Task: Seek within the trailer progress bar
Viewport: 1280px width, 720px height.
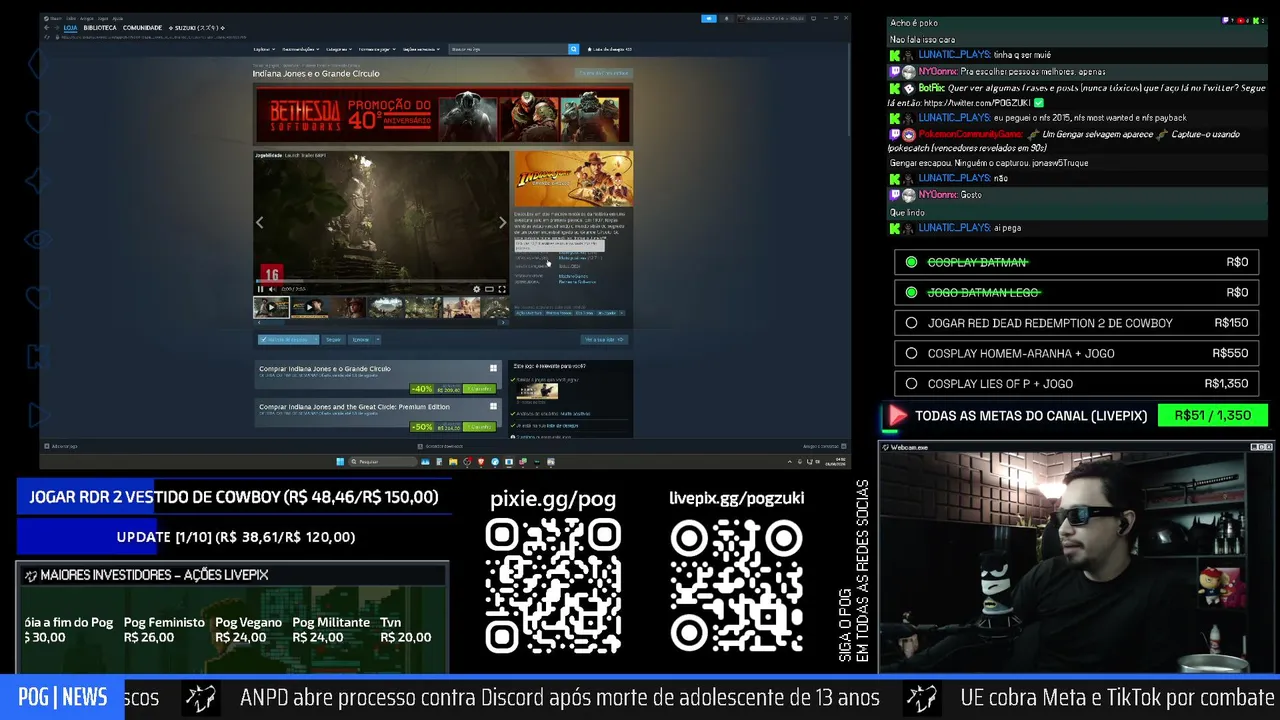Action: (380, 281)
